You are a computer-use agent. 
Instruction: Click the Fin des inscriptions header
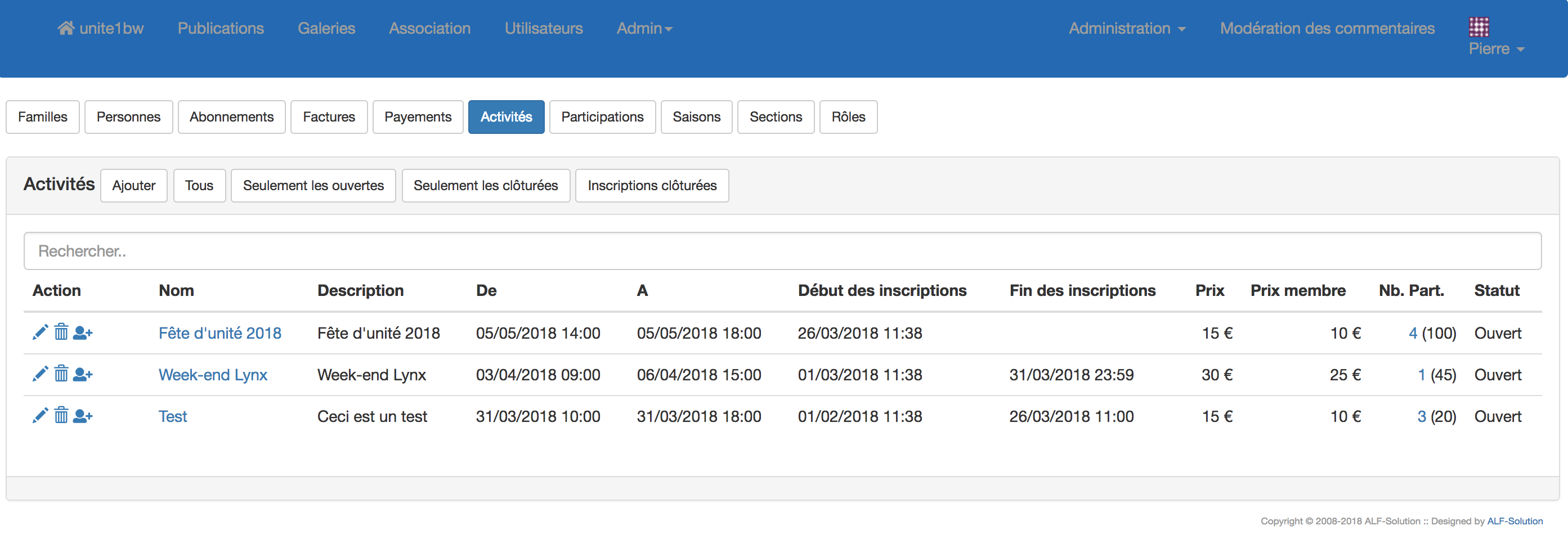click(x=1082, y=291)
